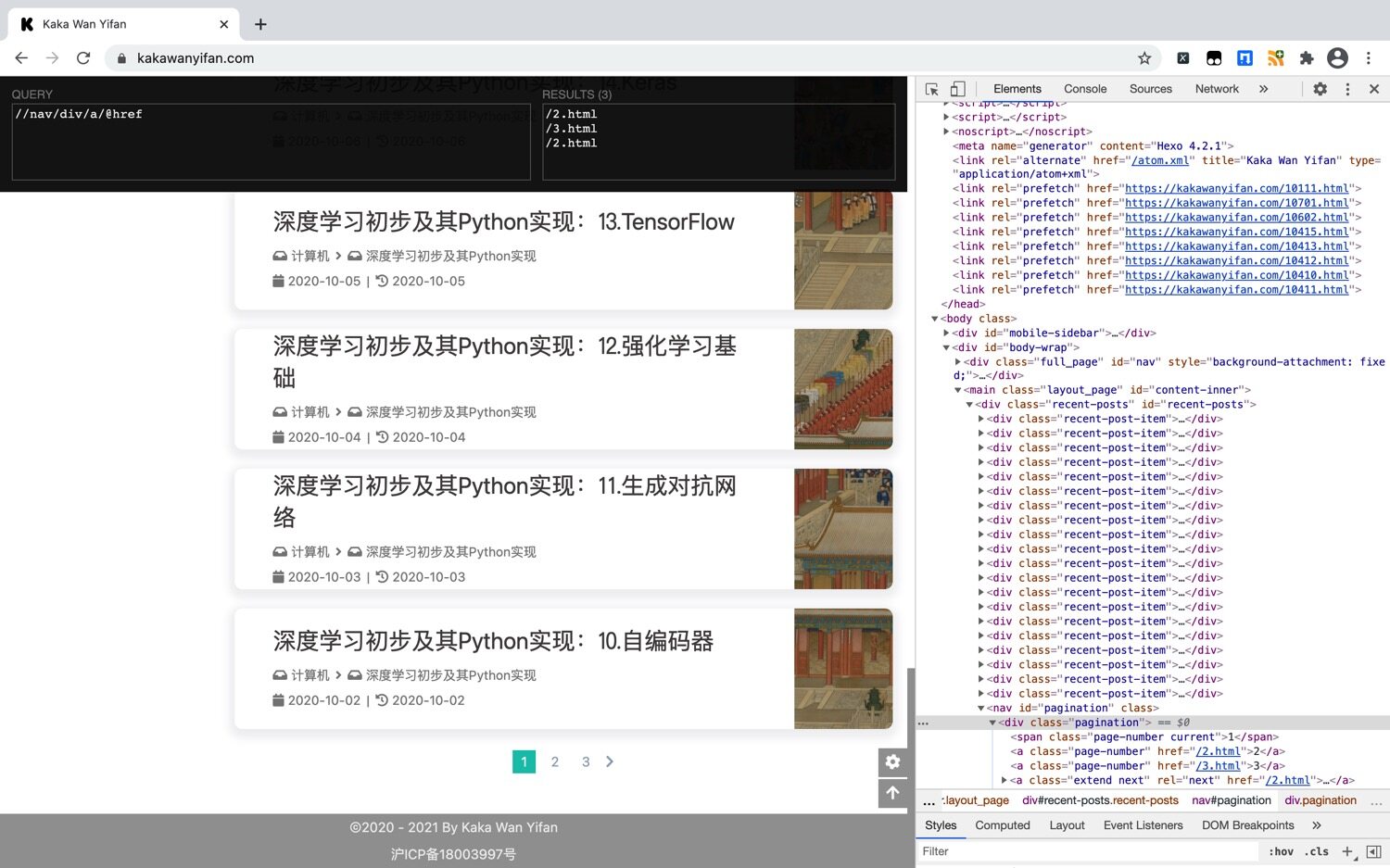Toggle element state with :hov button

[x=1281, y=851]
